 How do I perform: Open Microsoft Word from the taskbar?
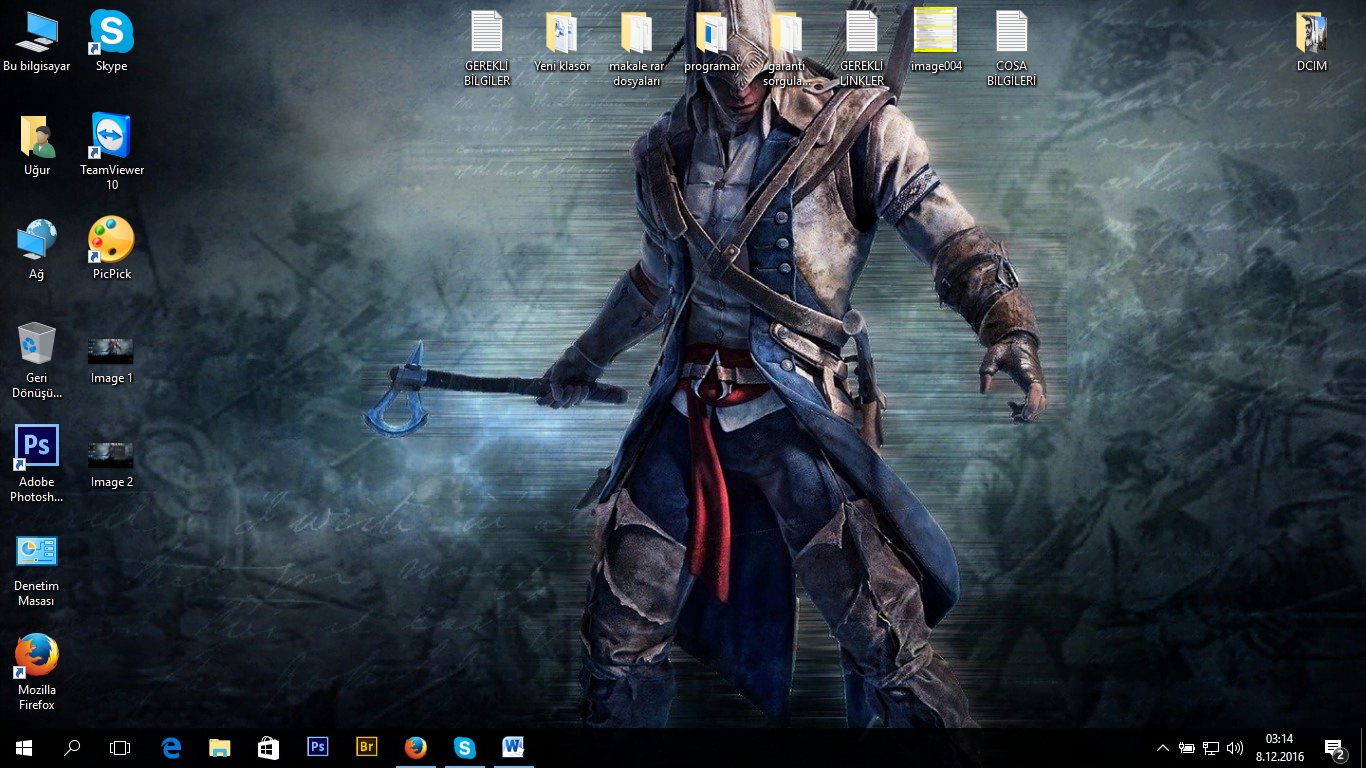pos(513,747)
